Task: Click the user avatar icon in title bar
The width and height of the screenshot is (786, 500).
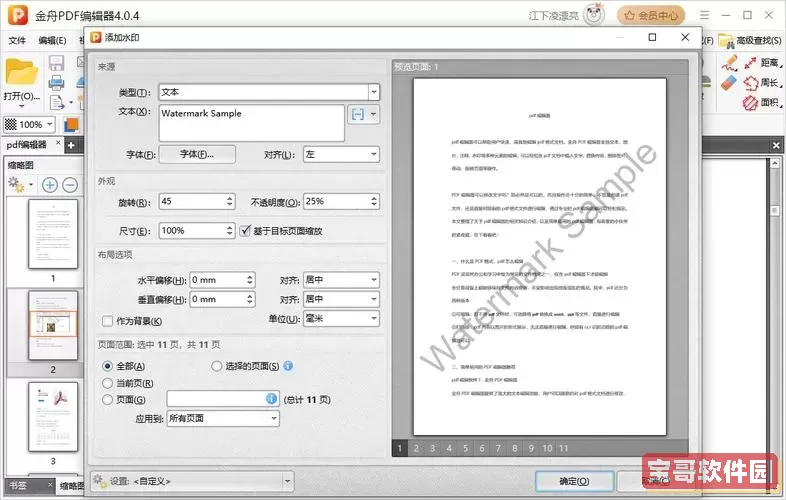Action: coord(595,15)
